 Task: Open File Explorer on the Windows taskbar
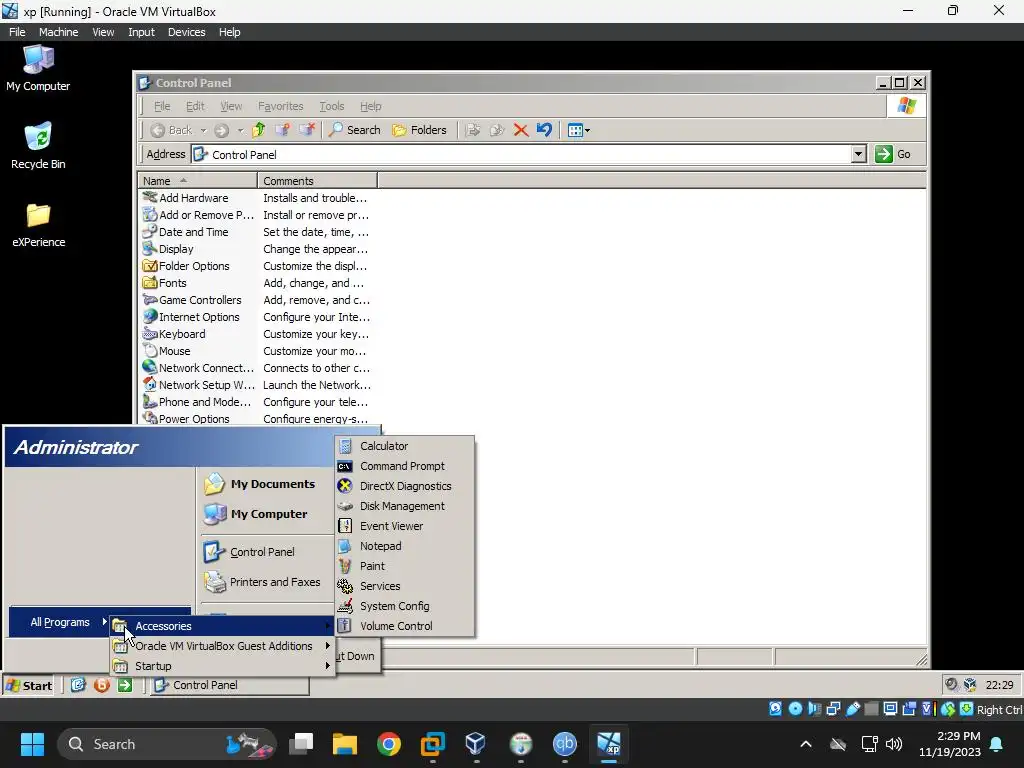(345, 744)
